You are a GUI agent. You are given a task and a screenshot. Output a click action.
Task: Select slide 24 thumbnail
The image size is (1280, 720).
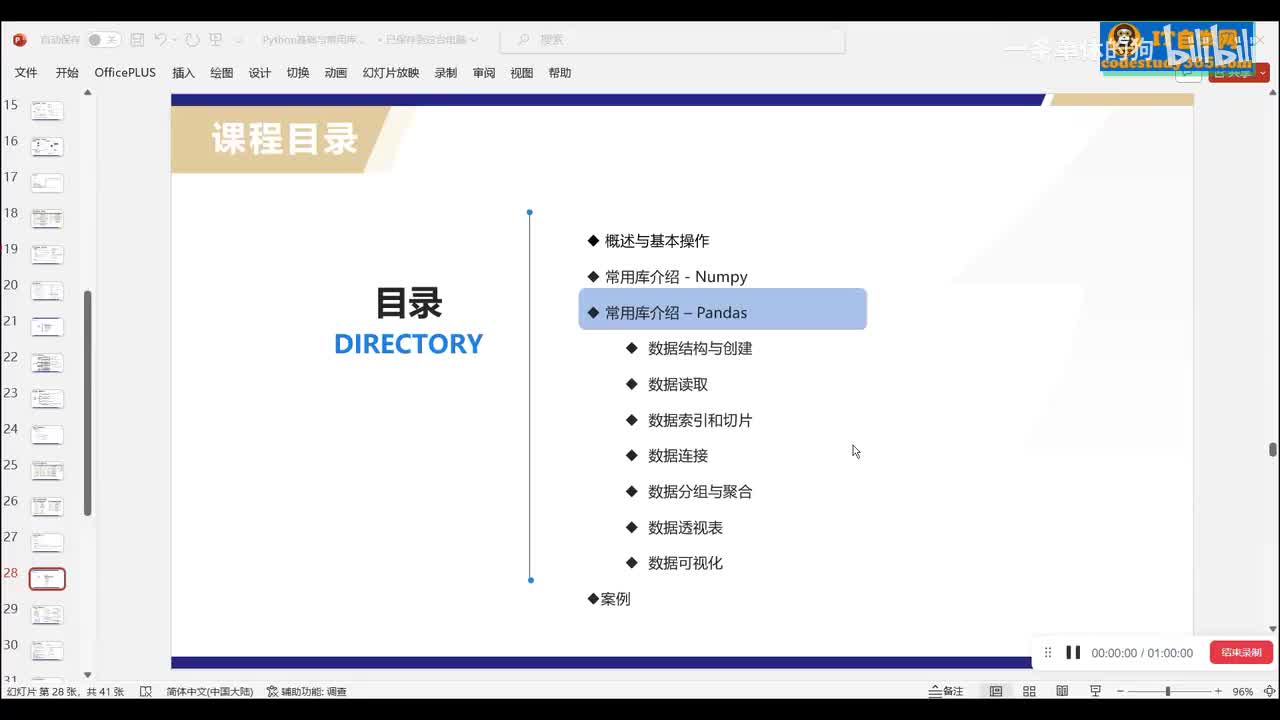tap(47, 435)
